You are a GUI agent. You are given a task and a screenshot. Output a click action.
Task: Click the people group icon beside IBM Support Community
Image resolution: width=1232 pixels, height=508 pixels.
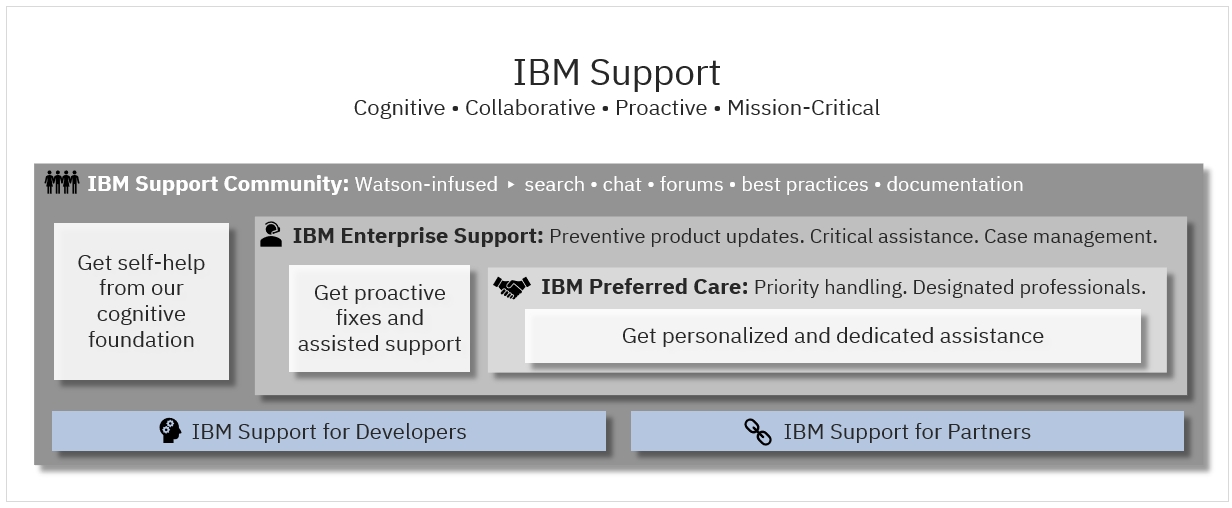pos(62,183)
